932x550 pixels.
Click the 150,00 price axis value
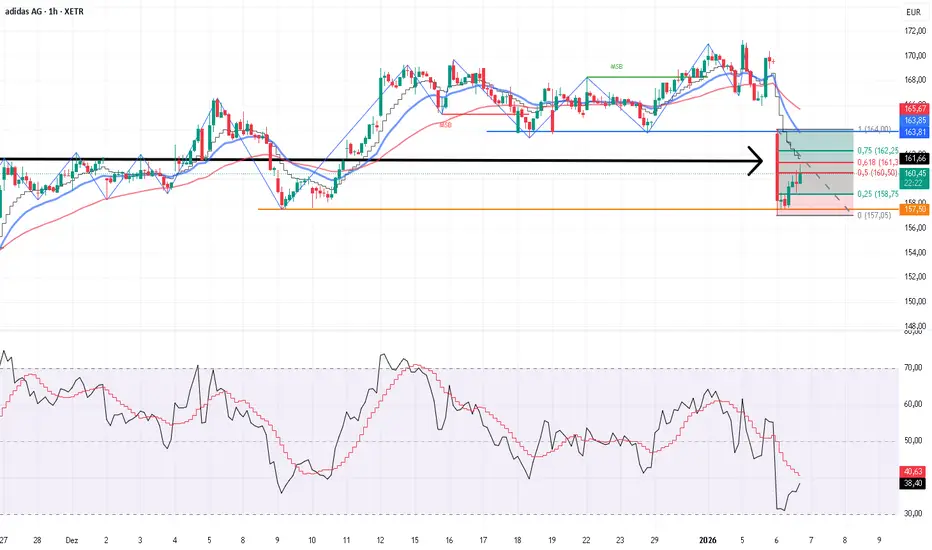point(915,301)
